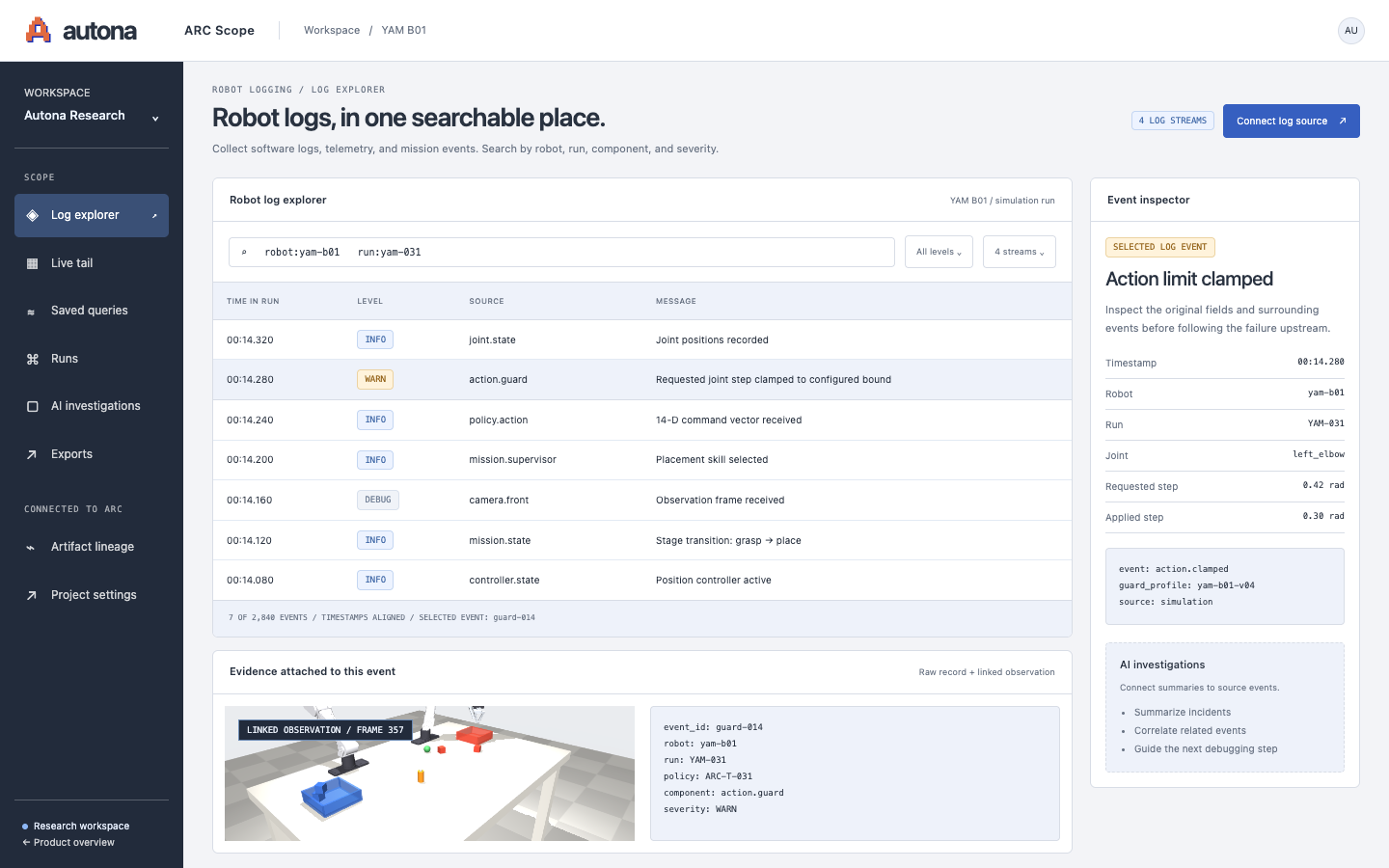Image resolution: width=1389 pixels, height=868 pixels.
Task: Click the '14-D command vector received' message
Action: coord(728,420)
